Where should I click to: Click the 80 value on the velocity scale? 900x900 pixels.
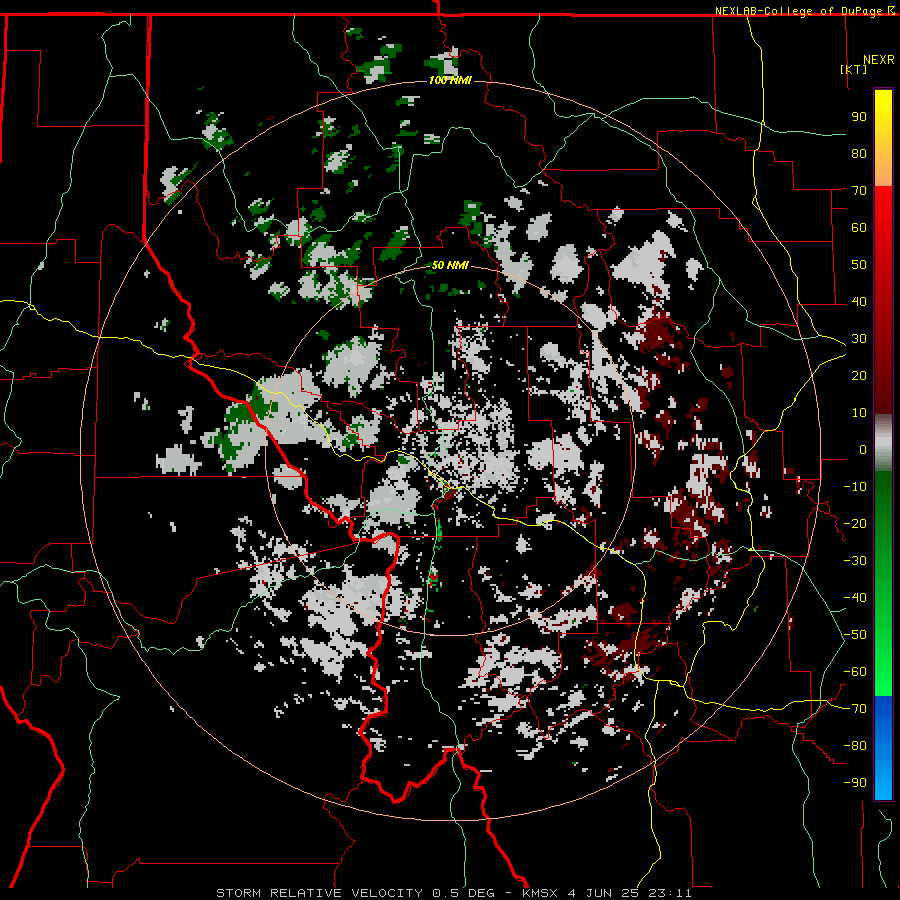(859, 153)
